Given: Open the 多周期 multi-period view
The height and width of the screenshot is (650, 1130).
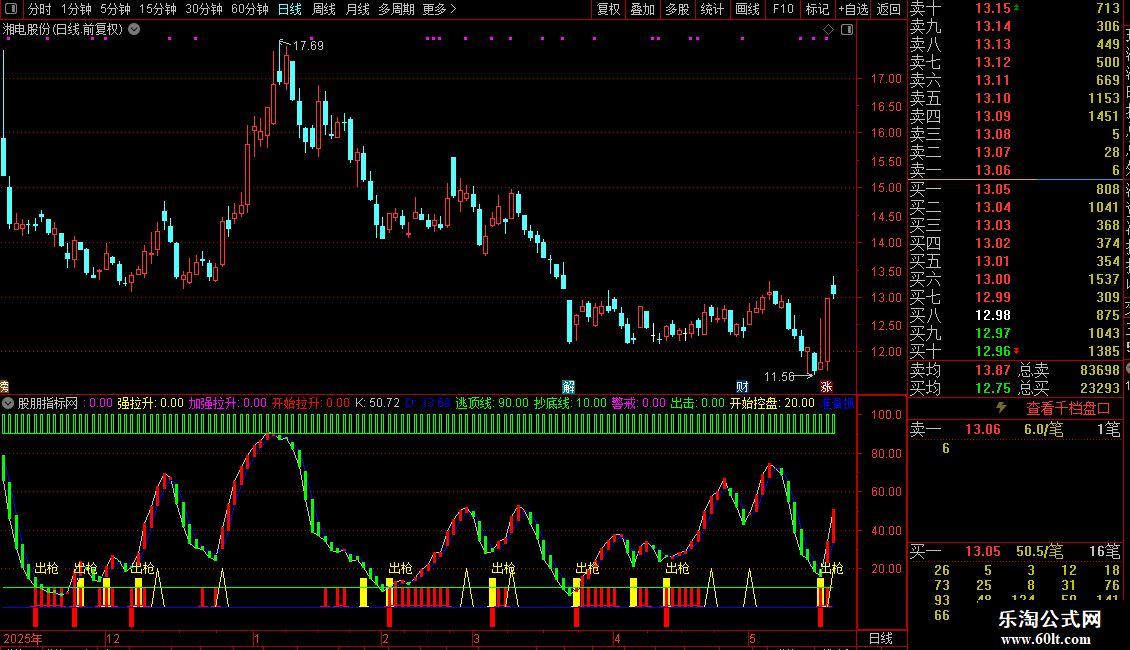Looking at the screenshot, I should (396, 9).
